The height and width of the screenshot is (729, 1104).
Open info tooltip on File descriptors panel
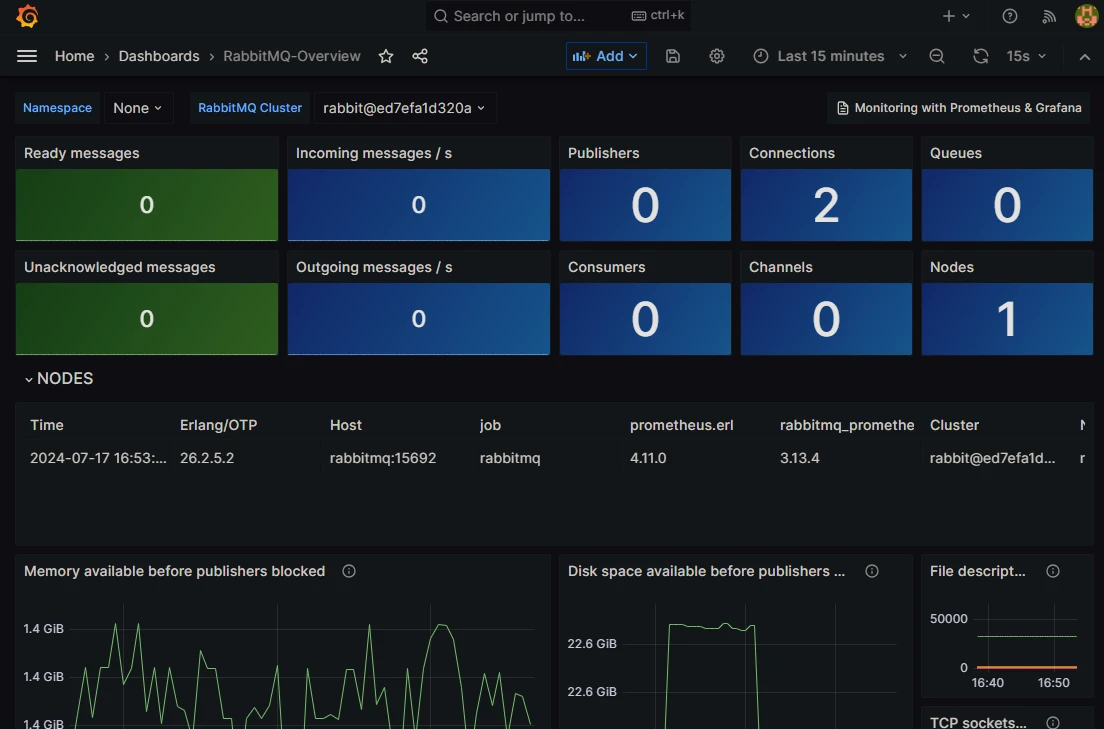[1052, 570]
